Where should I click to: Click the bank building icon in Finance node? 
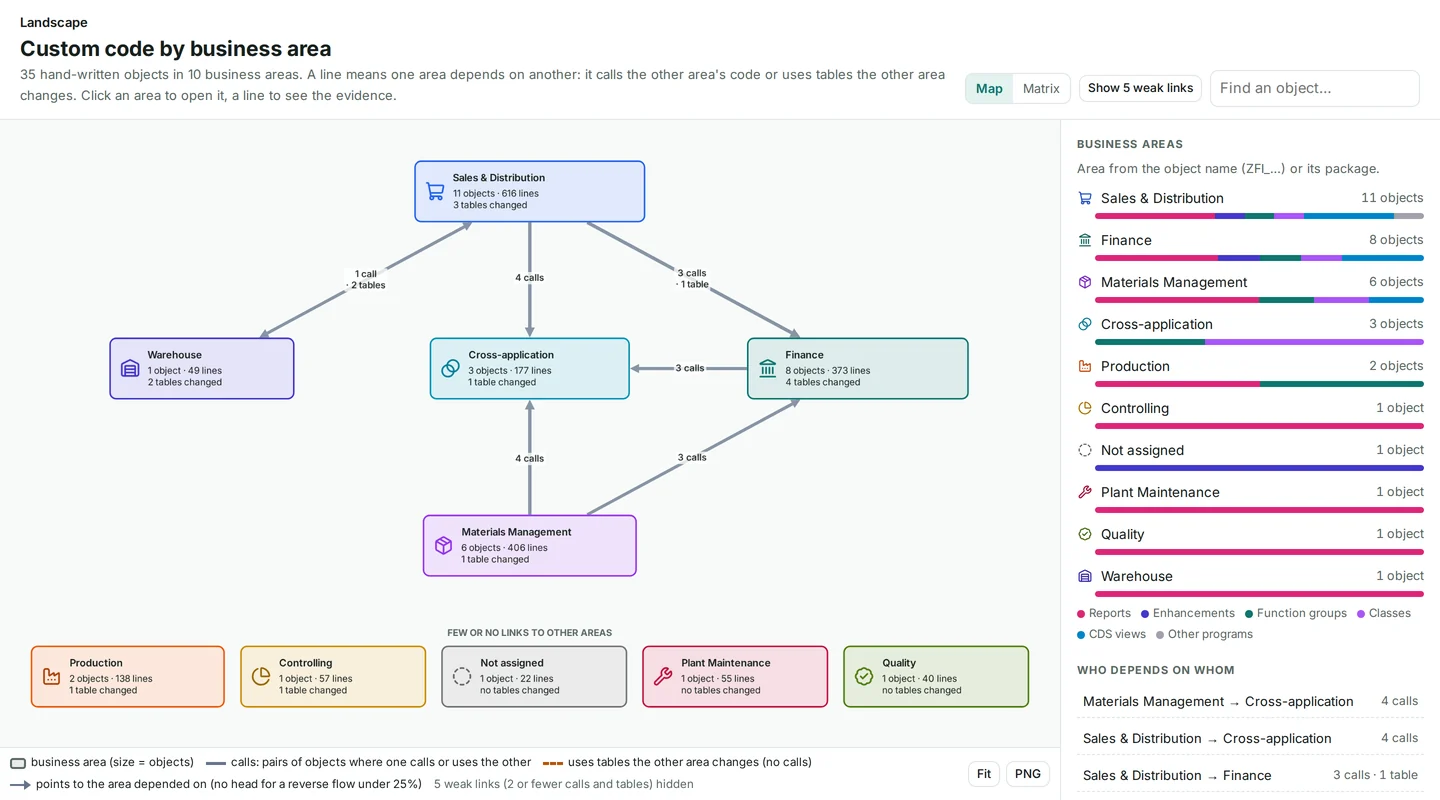coord(768,368)
